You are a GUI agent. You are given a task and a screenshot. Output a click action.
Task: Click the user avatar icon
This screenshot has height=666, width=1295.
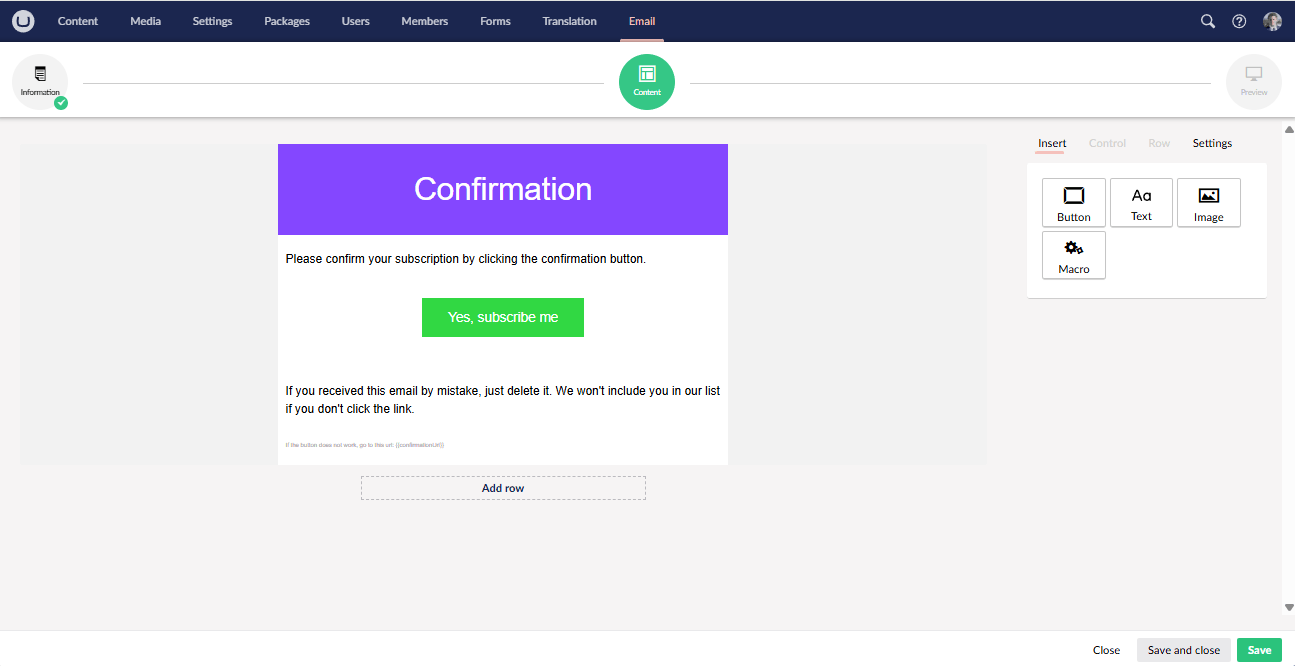(x=1272, y=21)
